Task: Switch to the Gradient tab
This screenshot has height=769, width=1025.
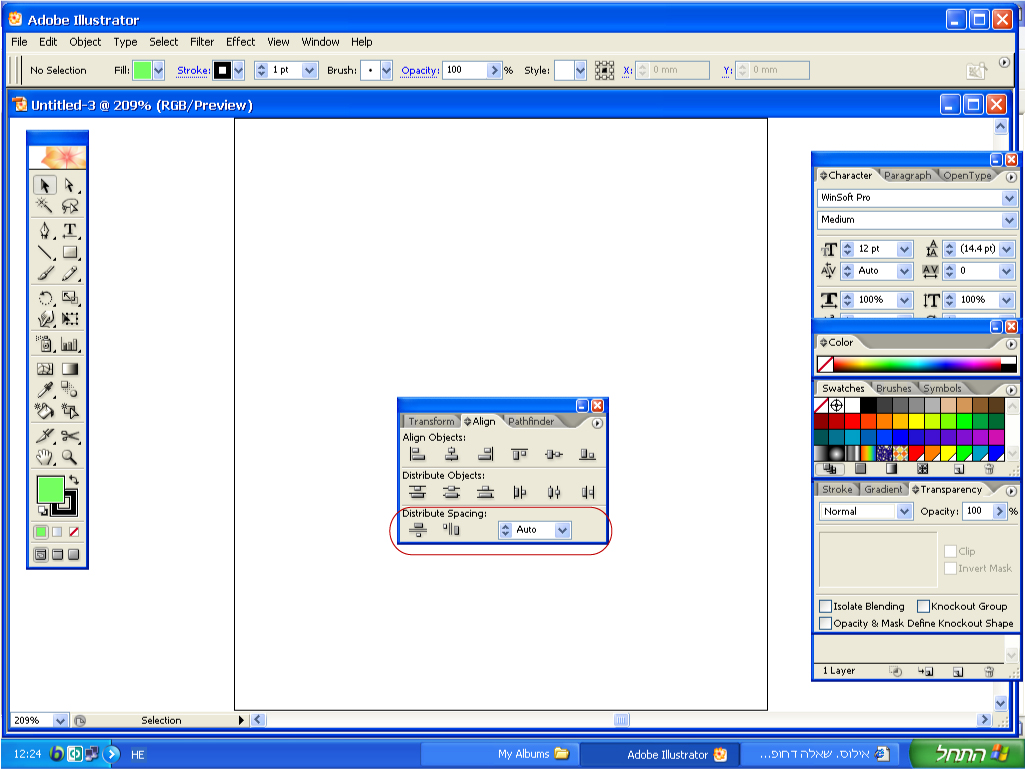Action: click(x=882, y=489)
